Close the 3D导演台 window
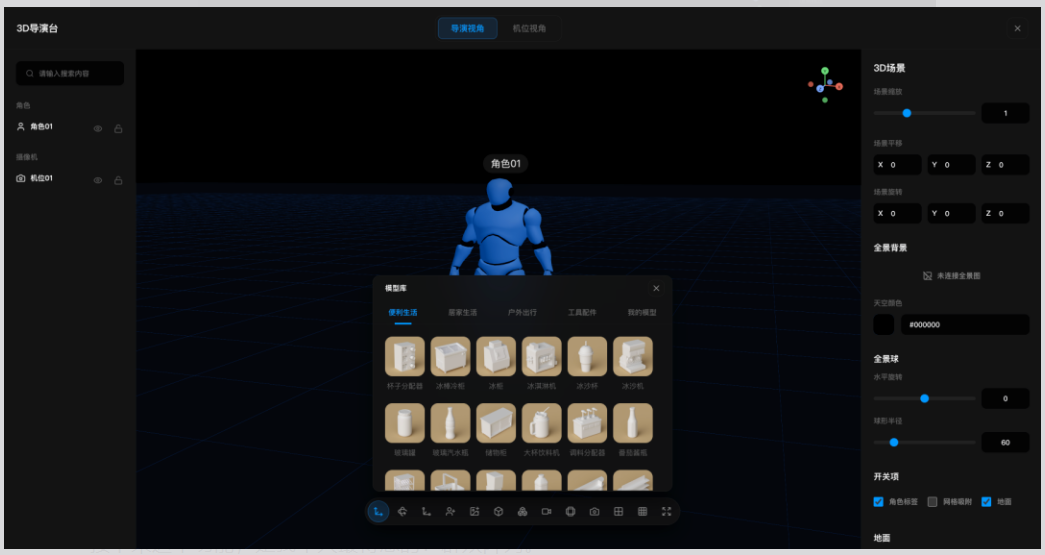Viewport: 1045px width, 555px height. point(1018,29)
